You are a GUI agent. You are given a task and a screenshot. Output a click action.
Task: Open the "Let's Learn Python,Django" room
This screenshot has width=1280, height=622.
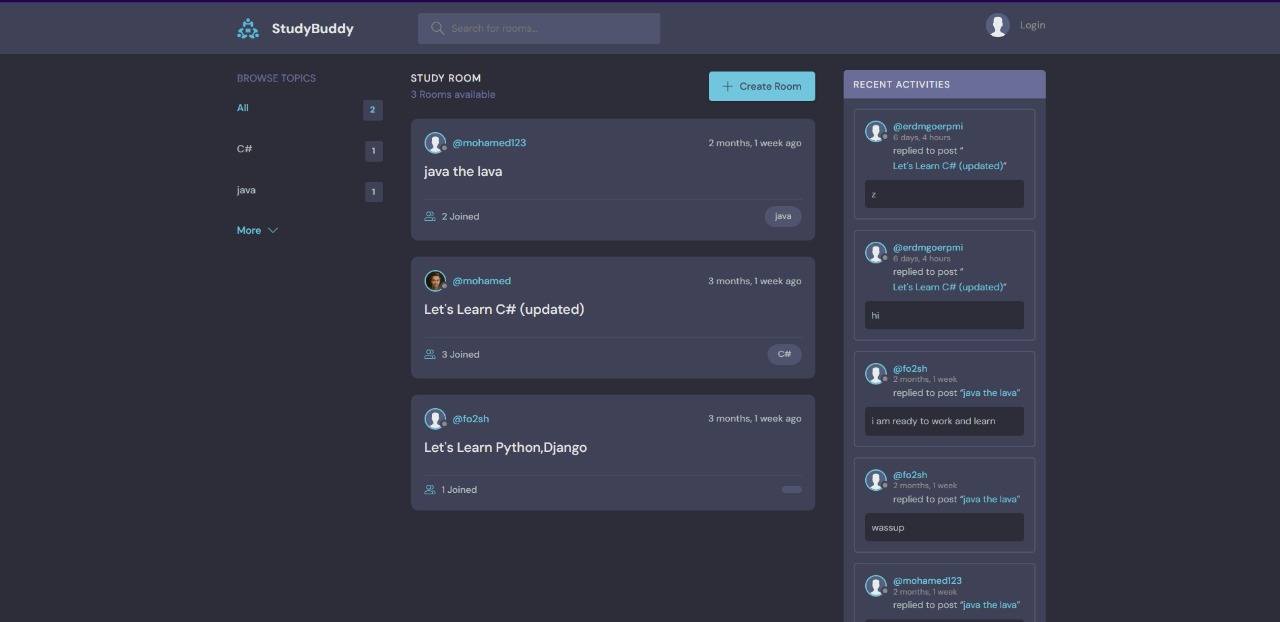pos(505,447)
